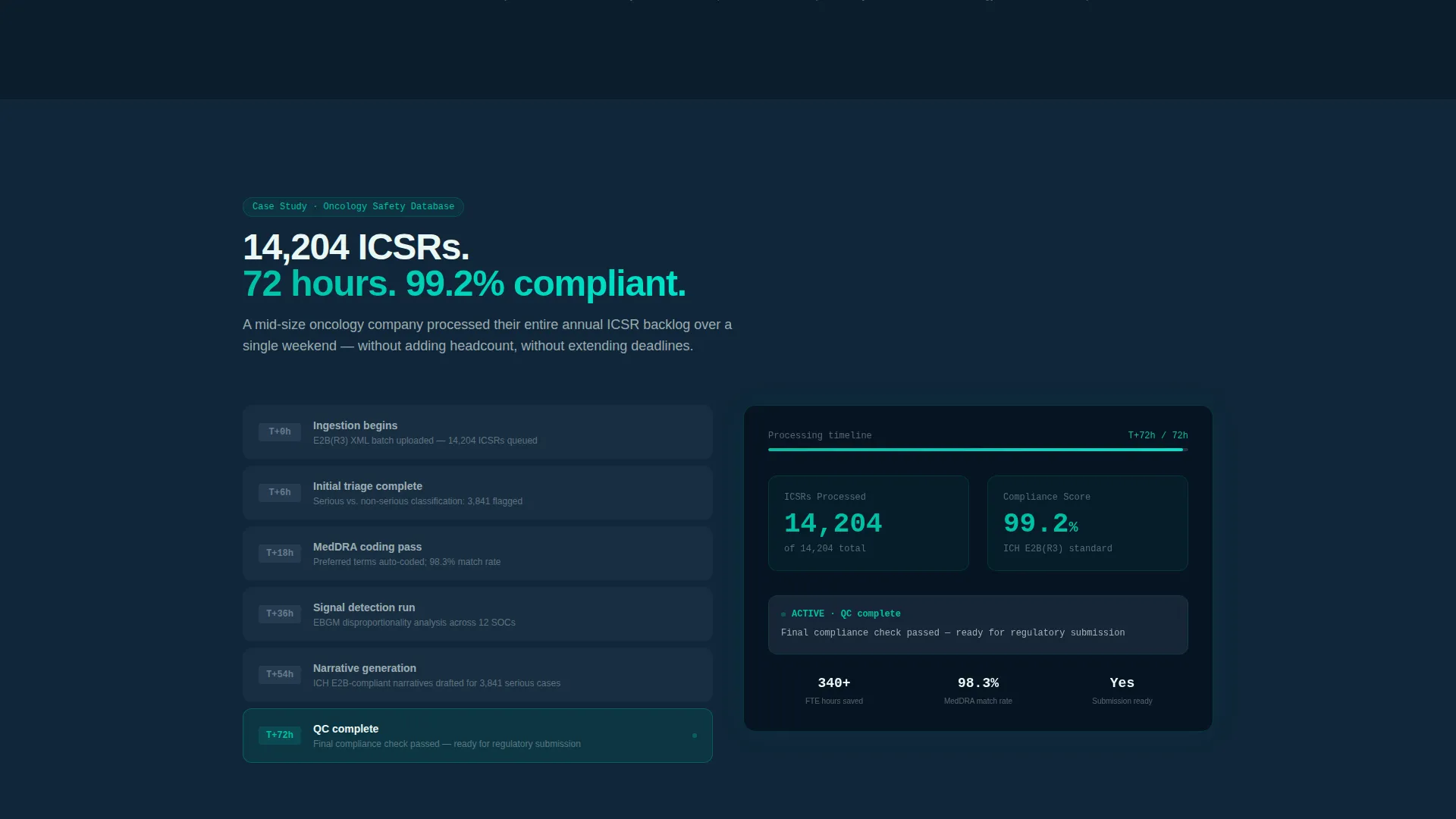Screen dimensions: 1456x819
Task: Click 'ICH E2B-compliant narratives drafted' subtitle
Action: (437, 683)
